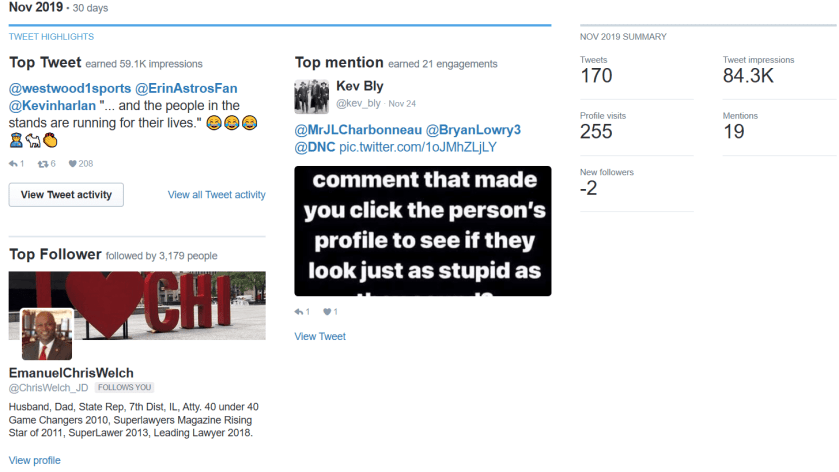The width and height of the screenshot is (839, 472).
Task: Click the View Tweet activity button
Action: tap(66, 195)
